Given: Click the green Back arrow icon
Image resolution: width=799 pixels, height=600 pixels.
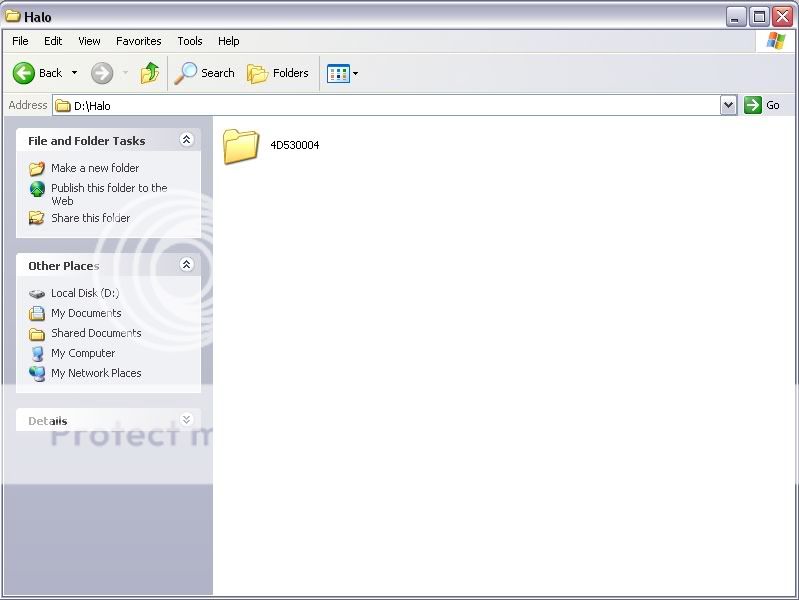Looking at the screenshot, I should pos(24,73).
